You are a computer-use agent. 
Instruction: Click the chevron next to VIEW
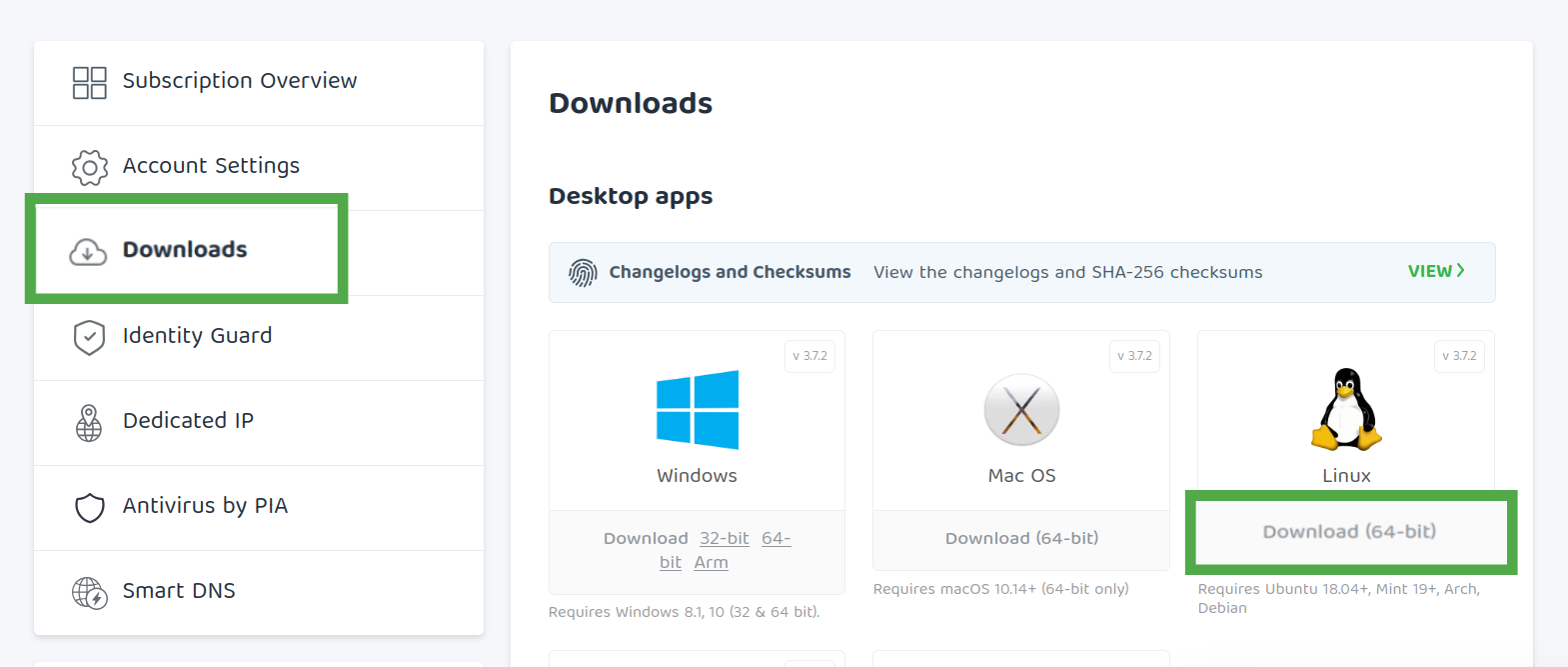click(x=1461, y=270)
